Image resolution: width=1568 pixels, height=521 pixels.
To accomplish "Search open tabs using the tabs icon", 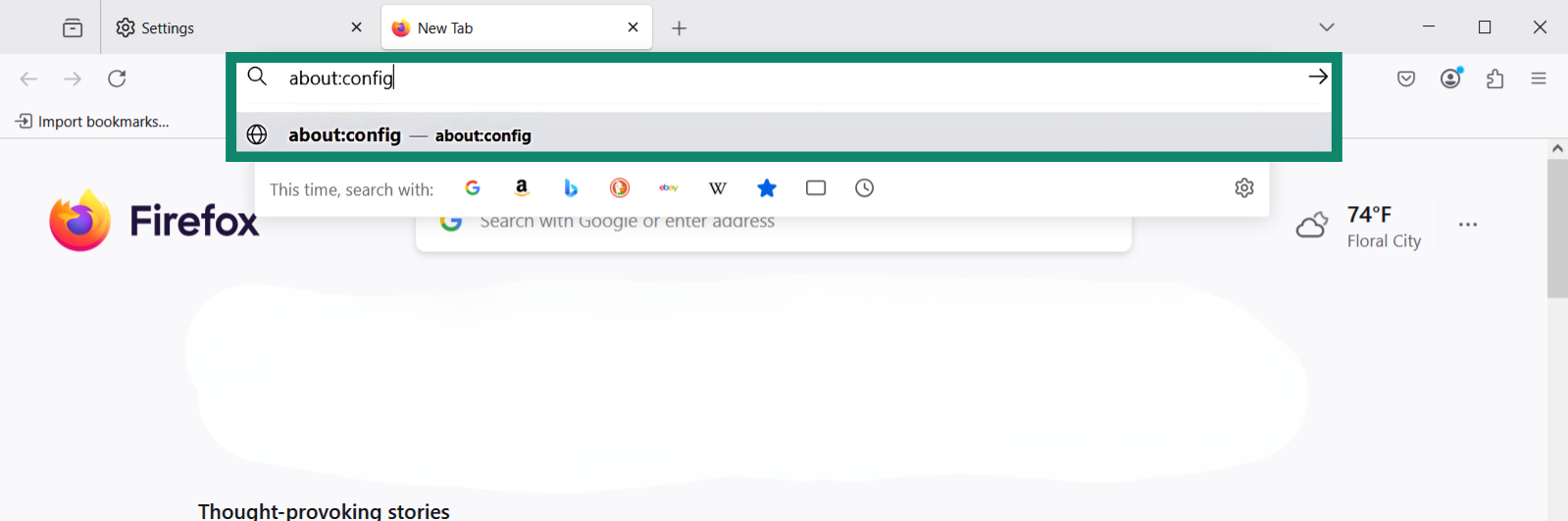I will pos(816,188).
